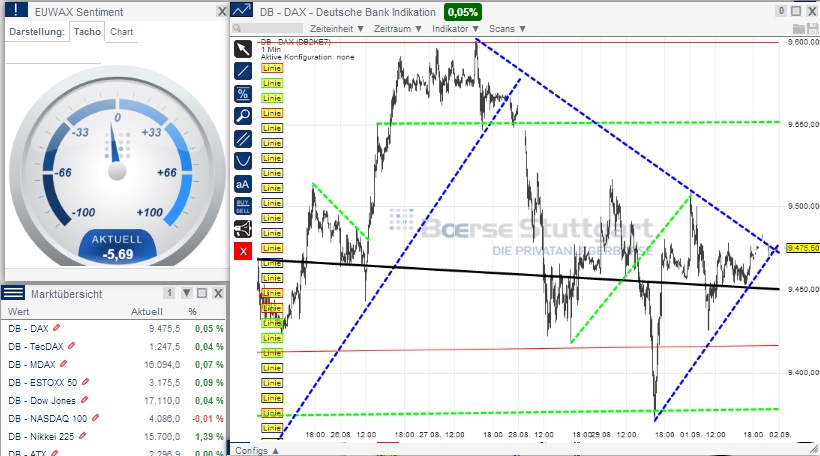Select the percent retracement tool

tap(243, 94)
